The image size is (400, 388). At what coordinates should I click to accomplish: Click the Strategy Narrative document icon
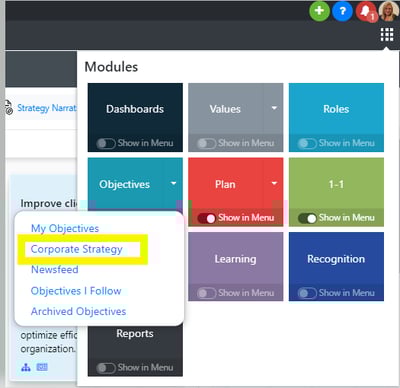[9, 108]
